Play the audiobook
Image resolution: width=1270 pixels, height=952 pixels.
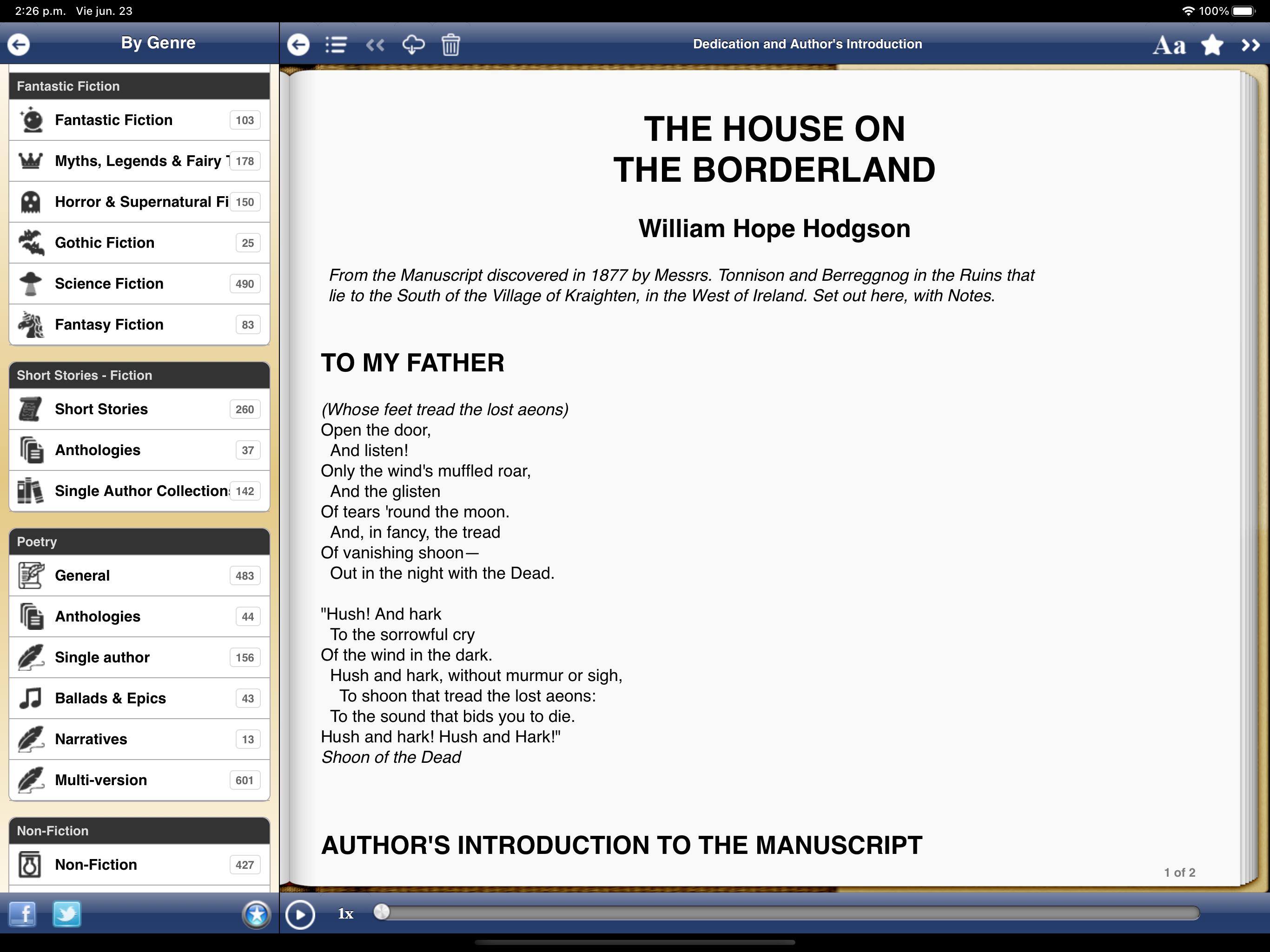pyautogui.click(x=300, y=914)
